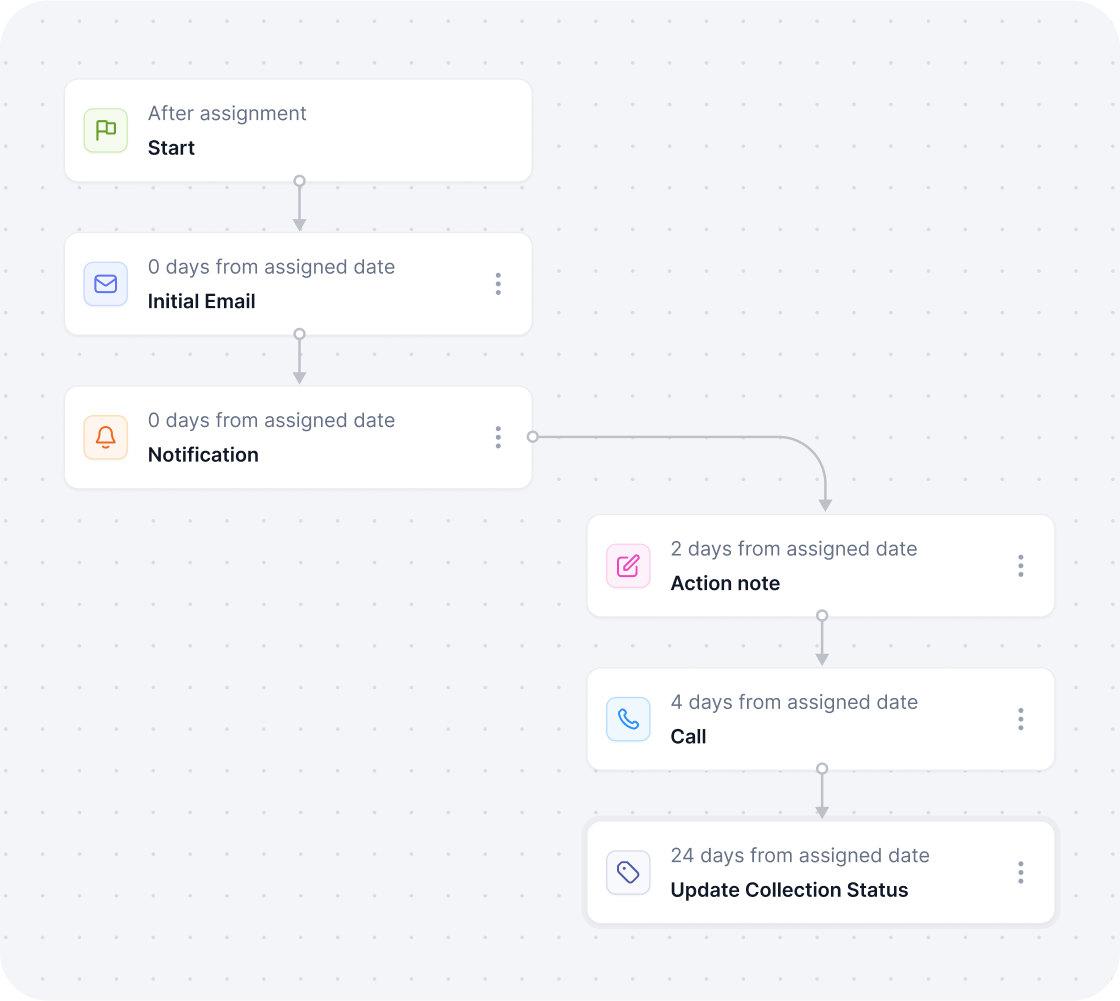Click the tag icon on Update Collection Status

click(x=629, y=872)
